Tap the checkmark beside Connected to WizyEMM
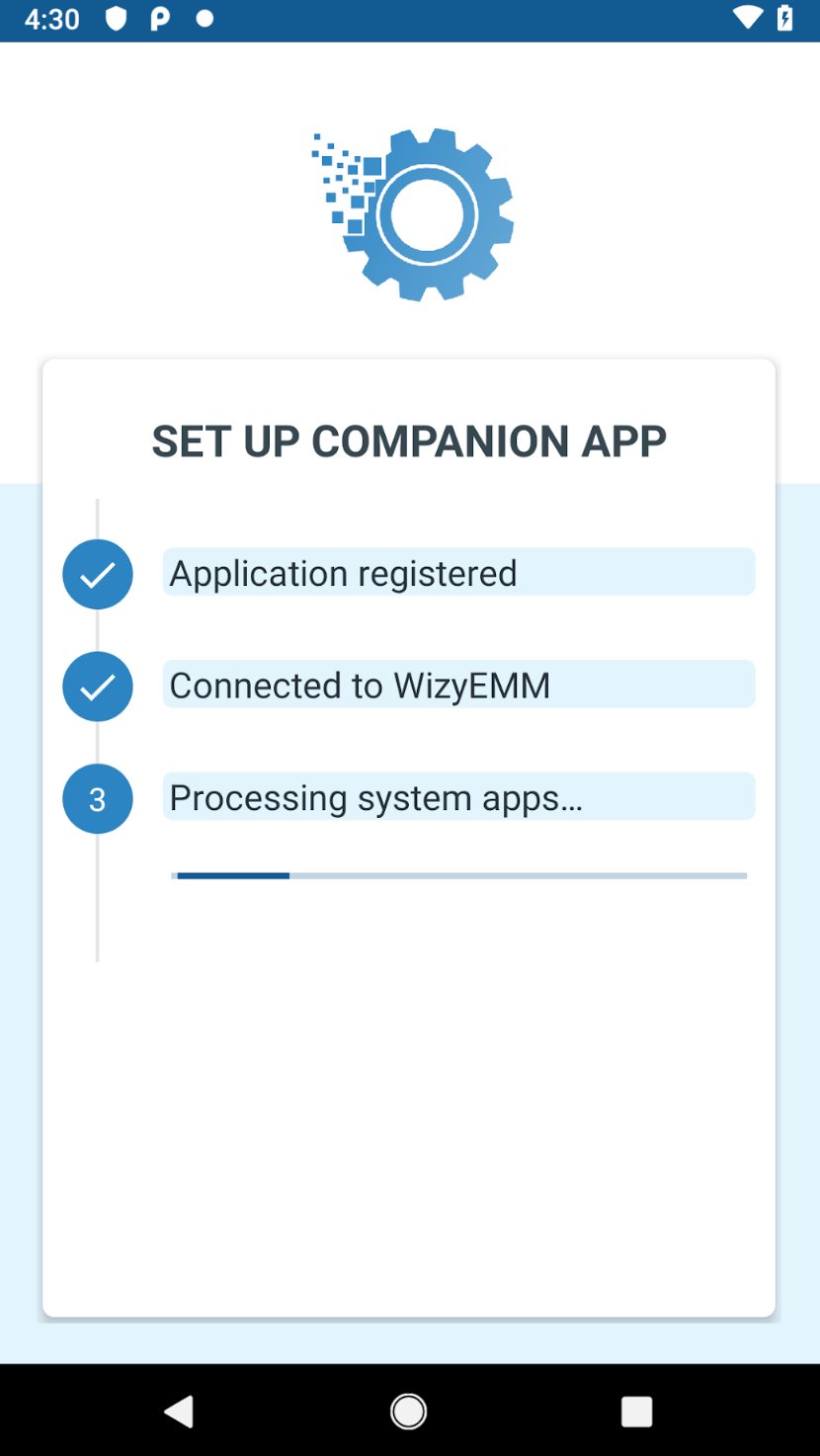 pyautogui.click(x=97, y=687)
